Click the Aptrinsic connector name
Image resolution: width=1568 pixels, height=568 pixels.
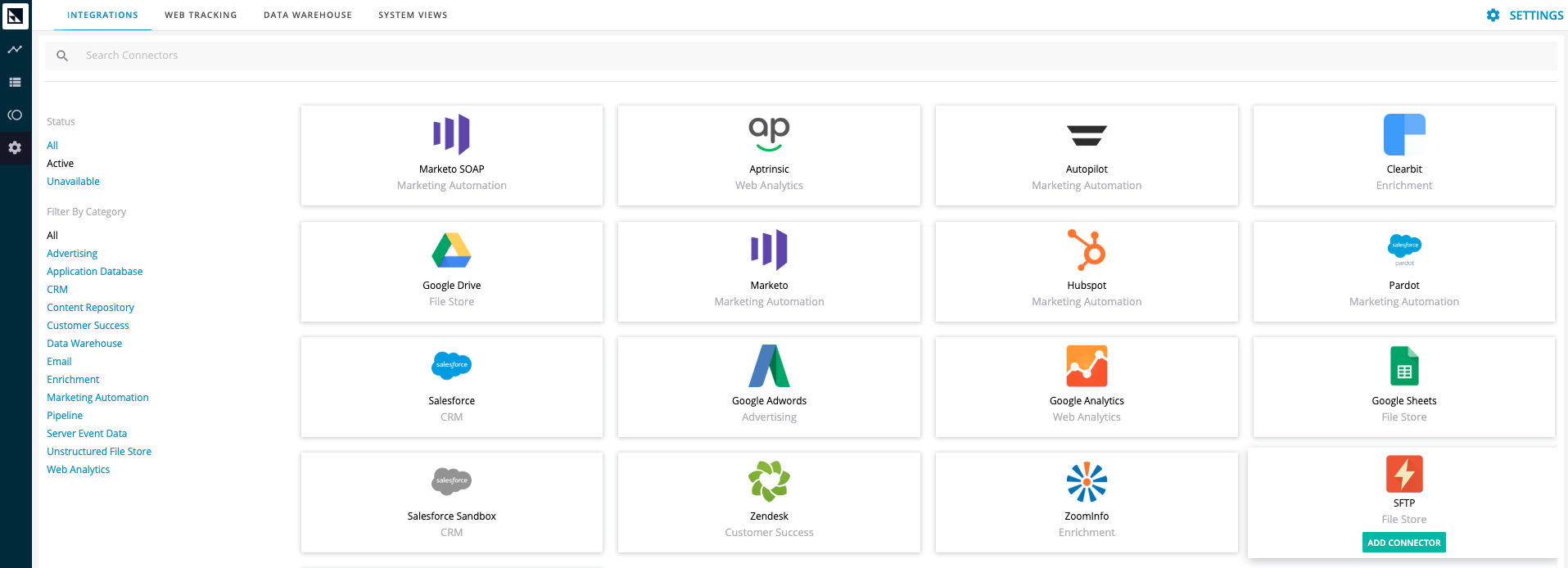[769, 169]
